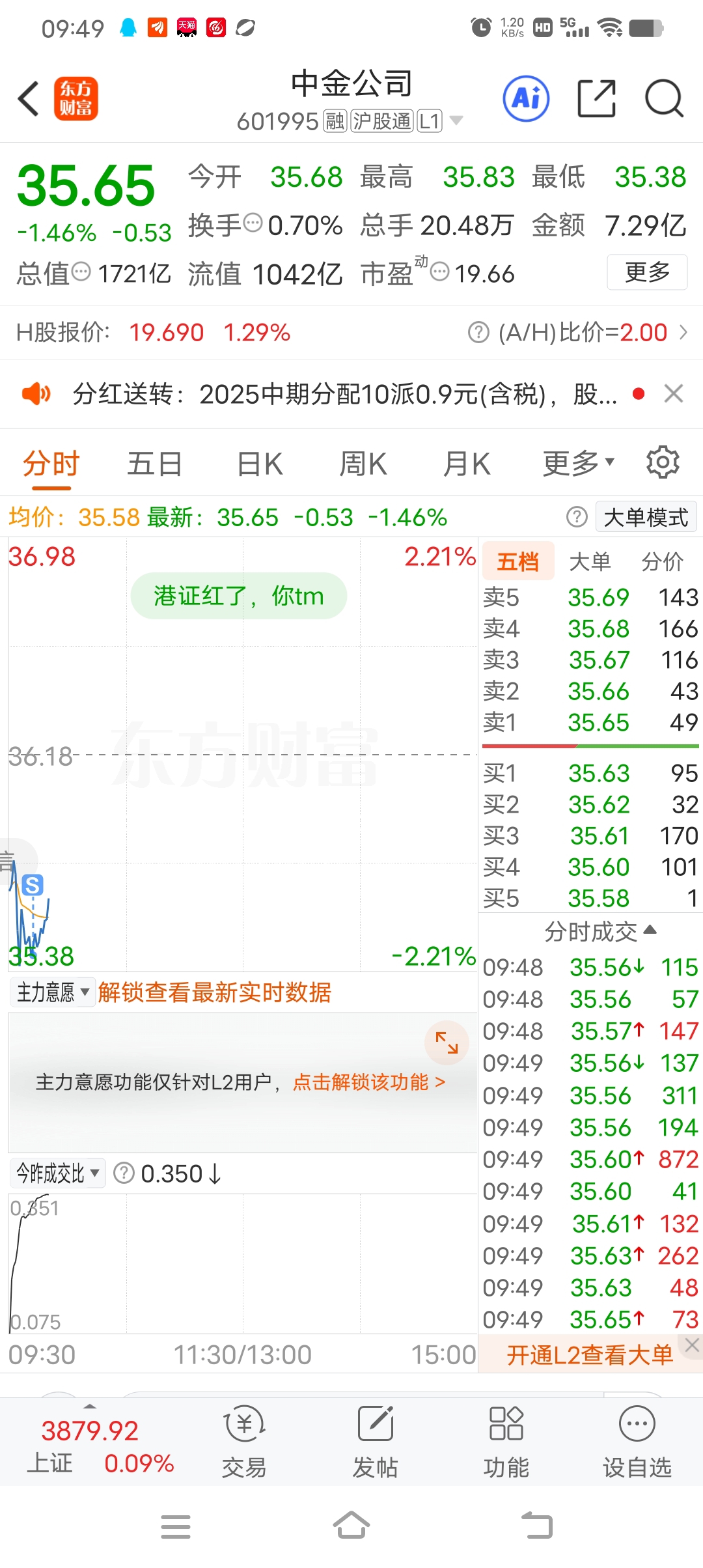Tap the 09:49 35.60 872 trade row
The image size is (703, 1568).
[x=590, y=1159]
